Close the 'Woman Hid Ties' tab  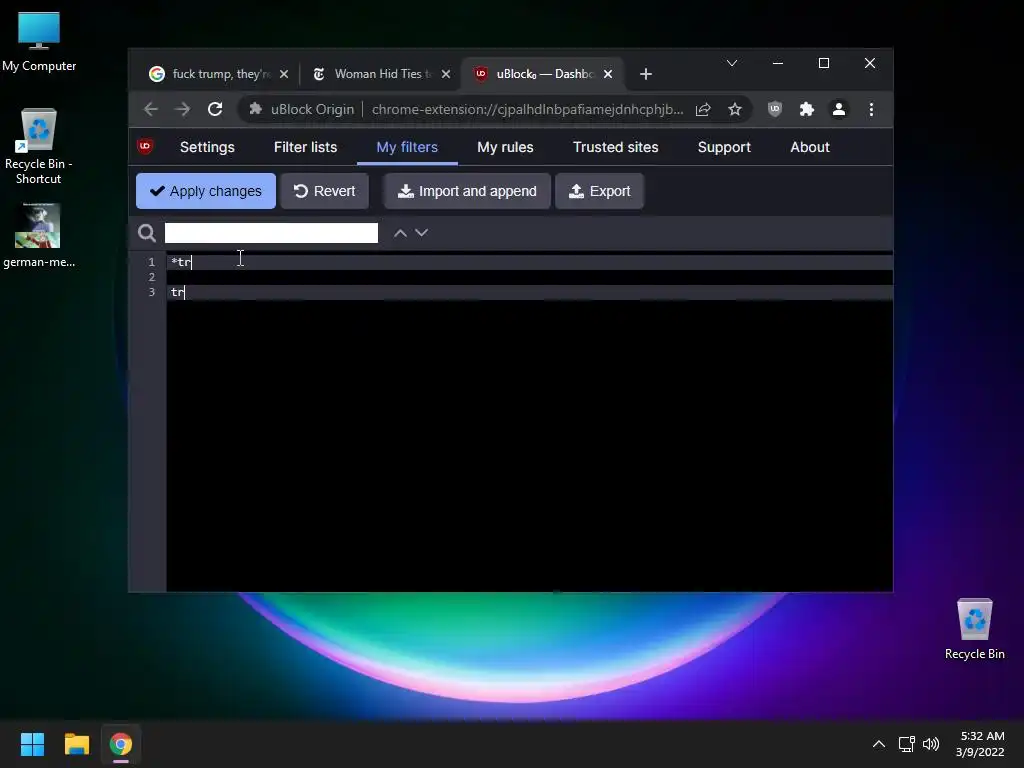point(446,74)
